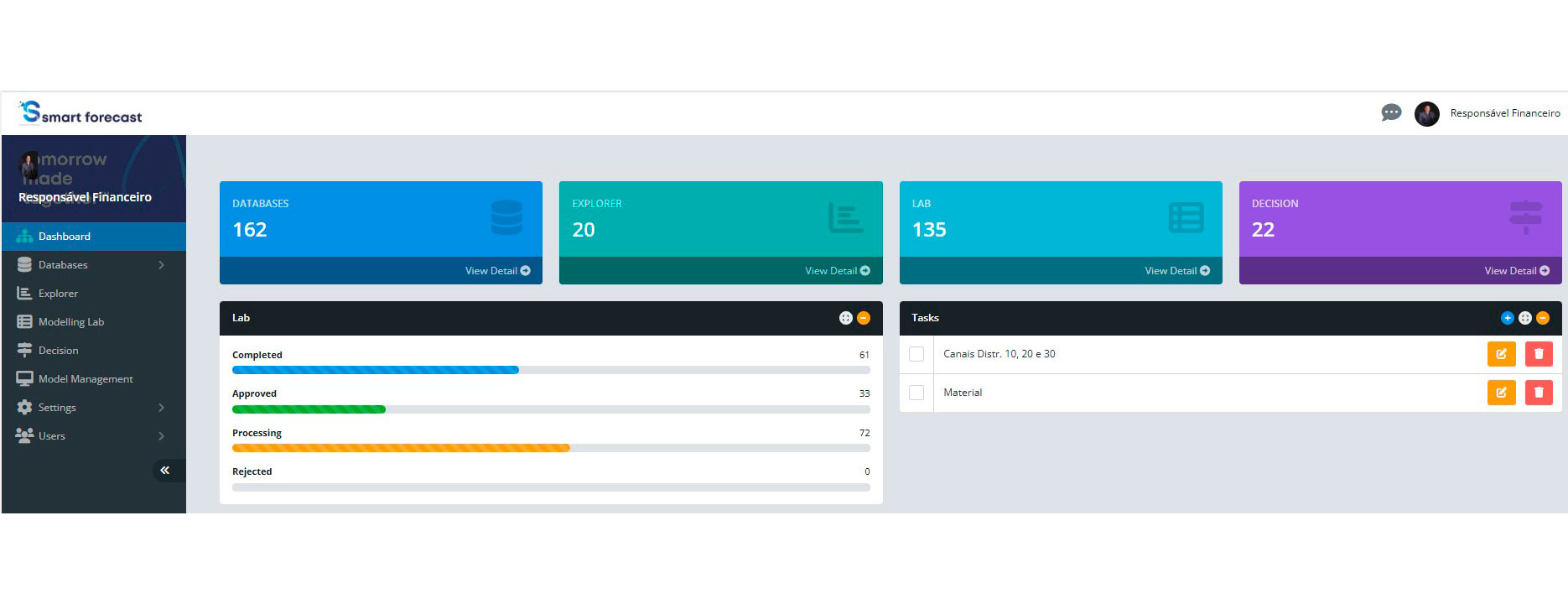Go to Model Management in sidebar
1568x604 pixels.
point(86,379)
